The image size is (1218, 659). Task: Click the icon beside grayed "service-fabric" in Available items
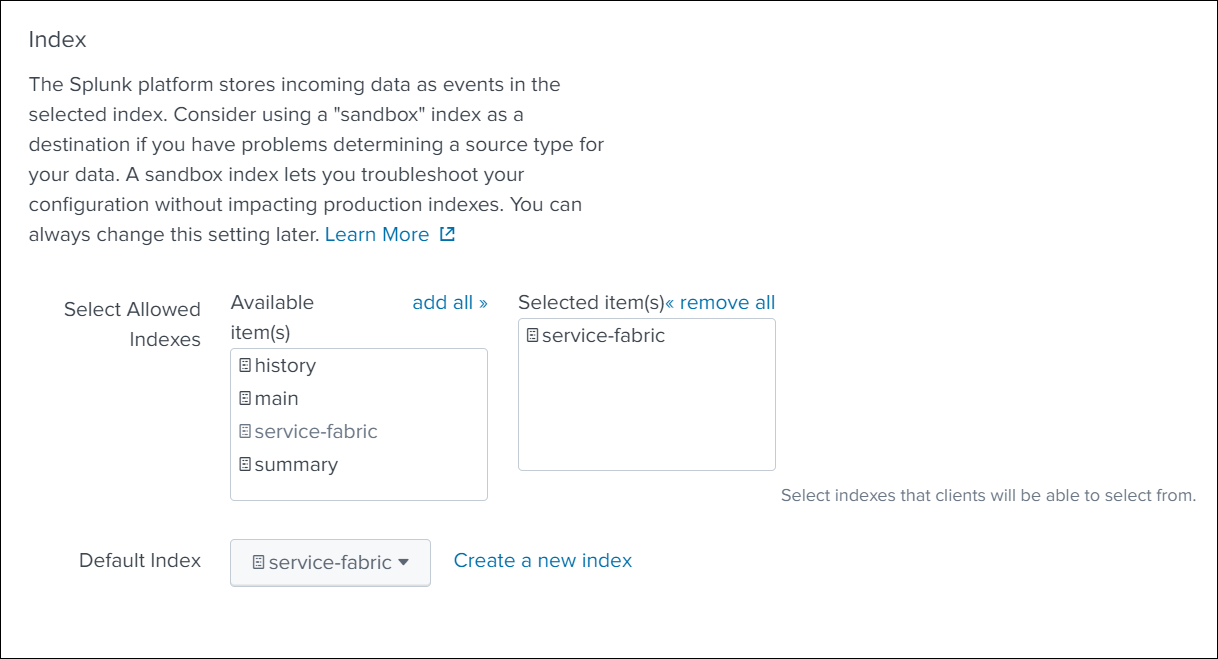pyautogui.click(x=245, y=432)
